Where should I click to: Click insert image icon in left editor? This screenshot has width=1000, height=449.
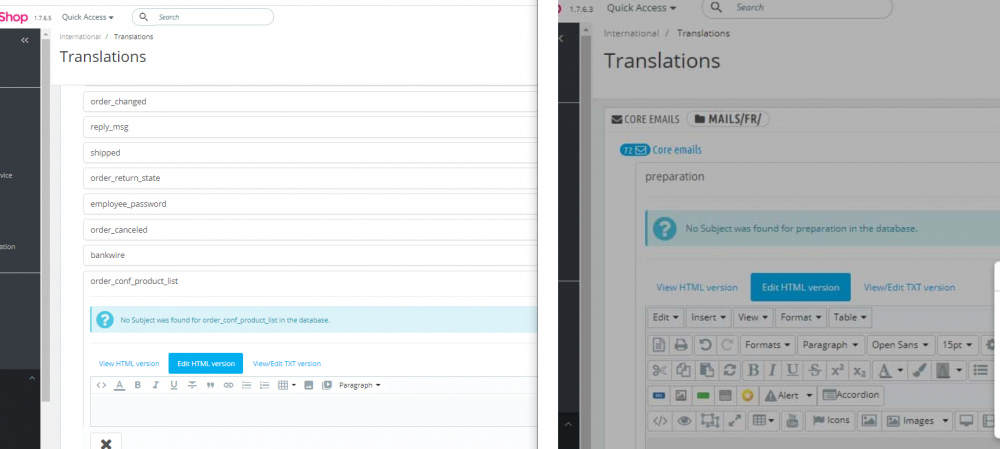309,385
